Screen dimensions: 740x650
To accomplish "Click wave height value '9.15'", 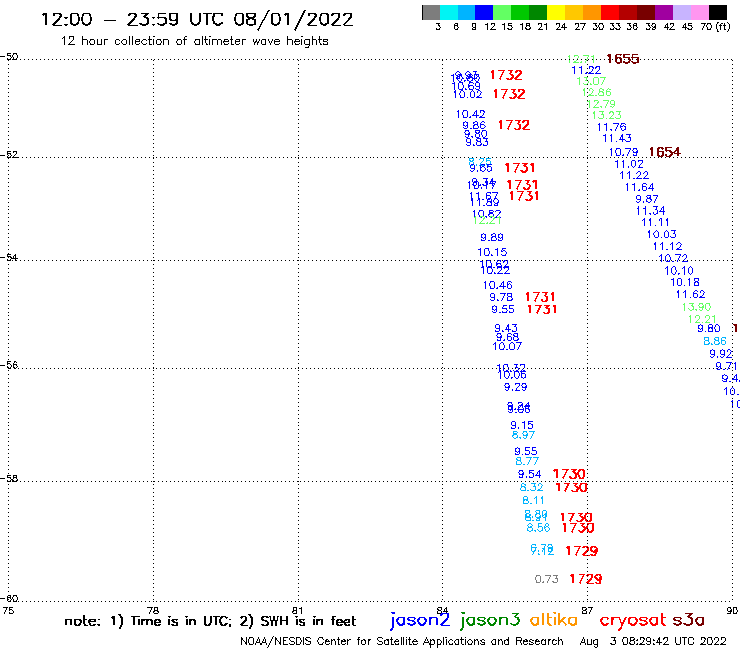I will (x=522, y=425).
